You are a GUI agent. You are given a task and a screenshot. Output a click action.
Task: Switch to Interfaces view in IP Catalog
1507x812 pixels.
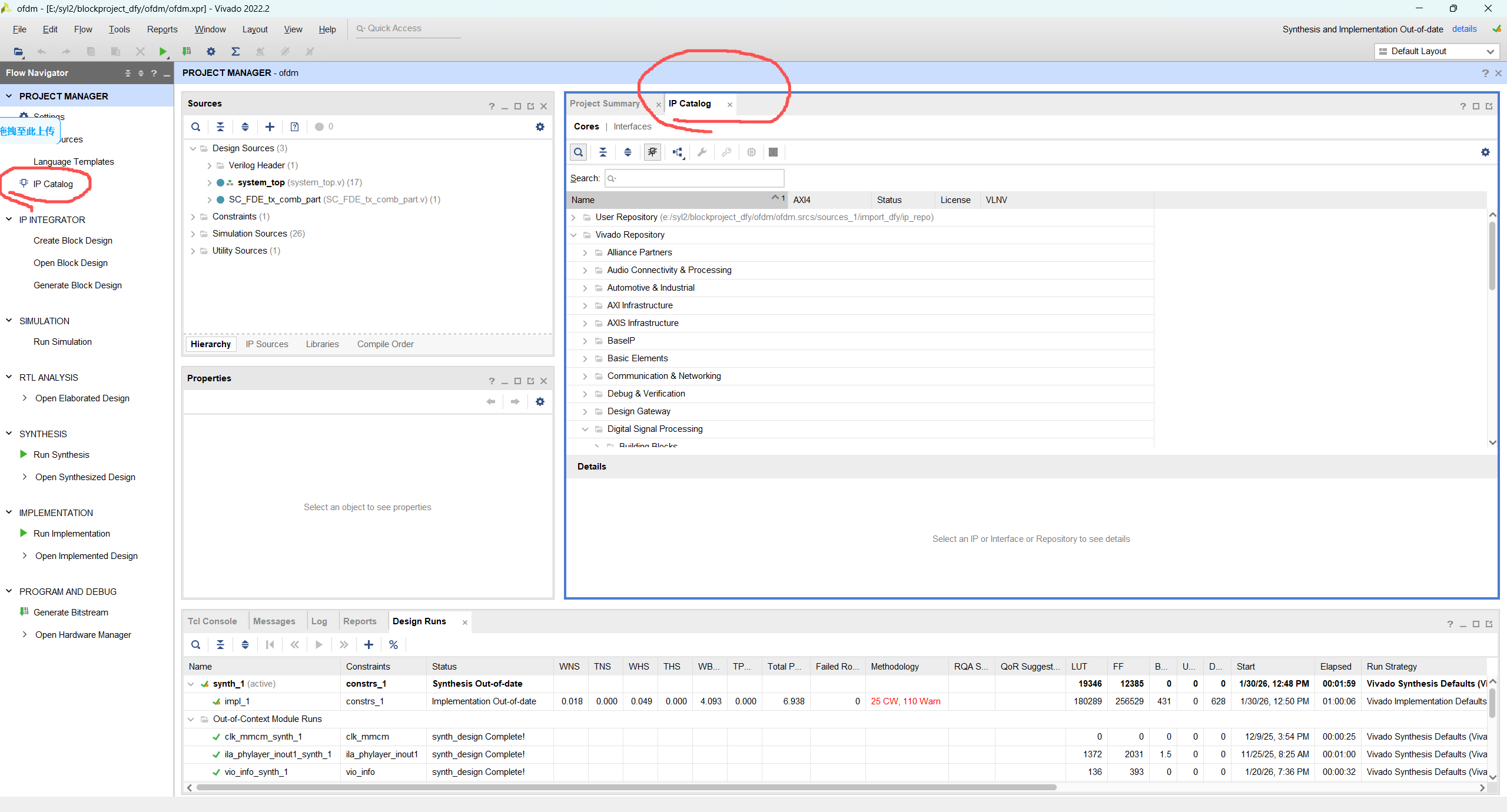pos(632,127)
